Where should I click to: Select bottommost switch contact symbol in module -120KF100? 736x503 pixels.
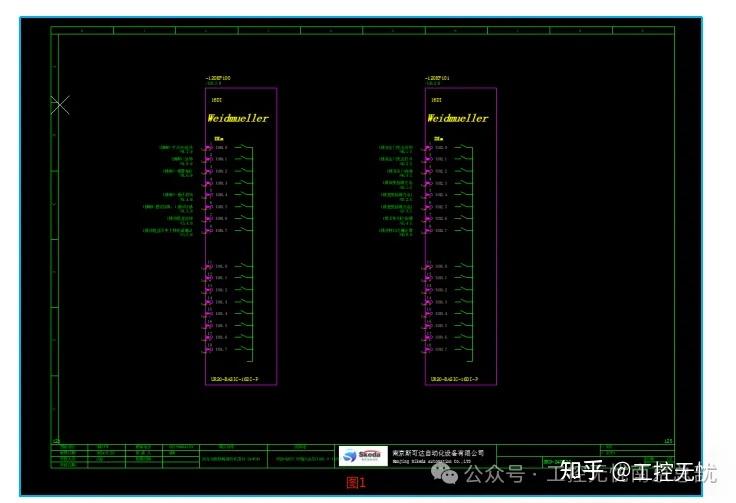(242, 349)
